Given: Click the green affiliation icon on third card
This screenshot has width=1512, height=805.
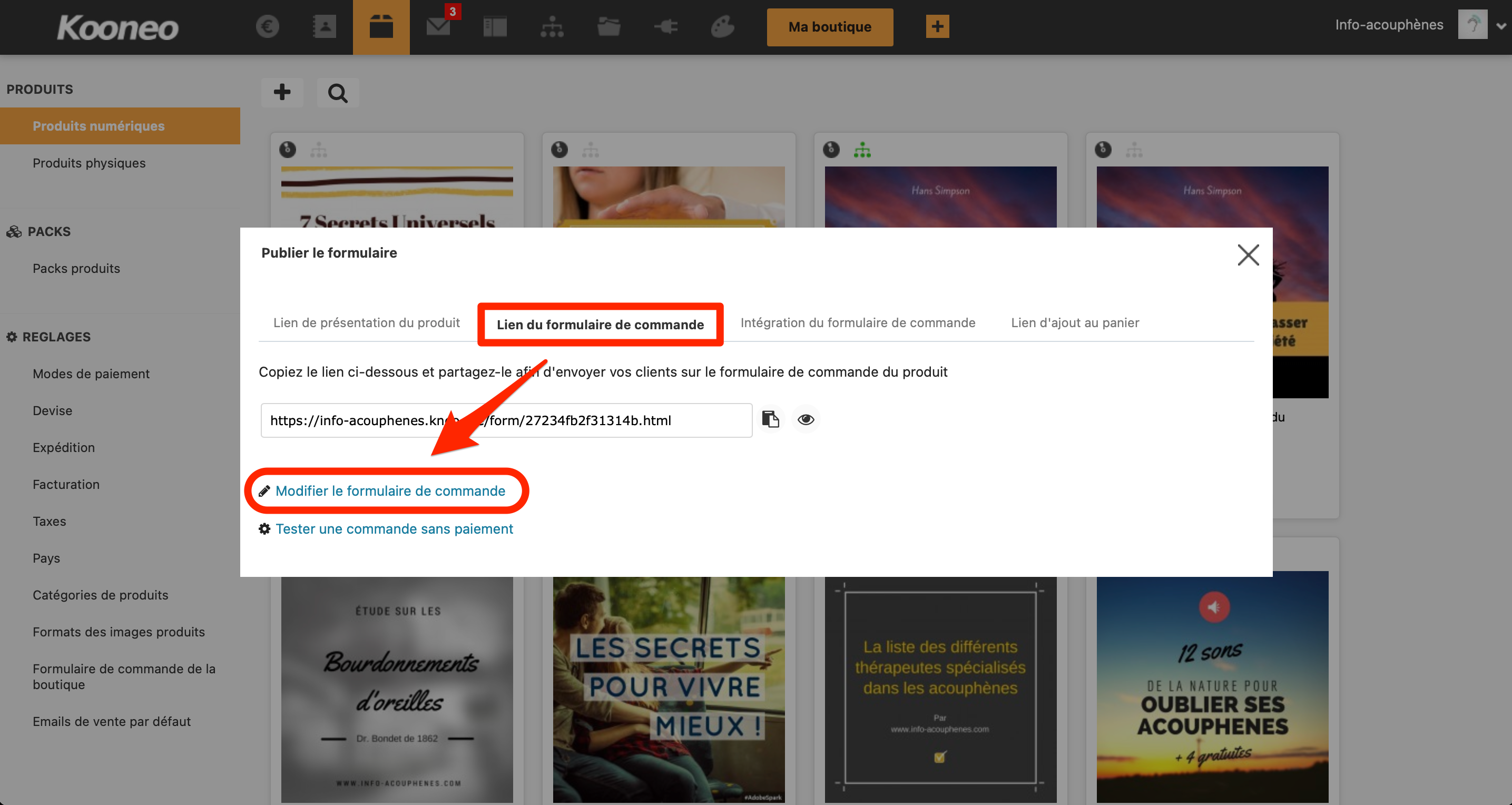Looking at the screenshot, I should 862,150.
